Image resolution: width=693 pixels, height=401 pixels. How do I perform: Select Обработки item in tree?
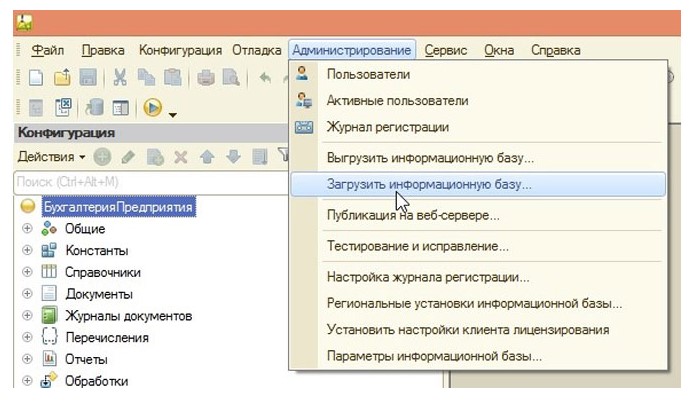[x=96, y=381]
